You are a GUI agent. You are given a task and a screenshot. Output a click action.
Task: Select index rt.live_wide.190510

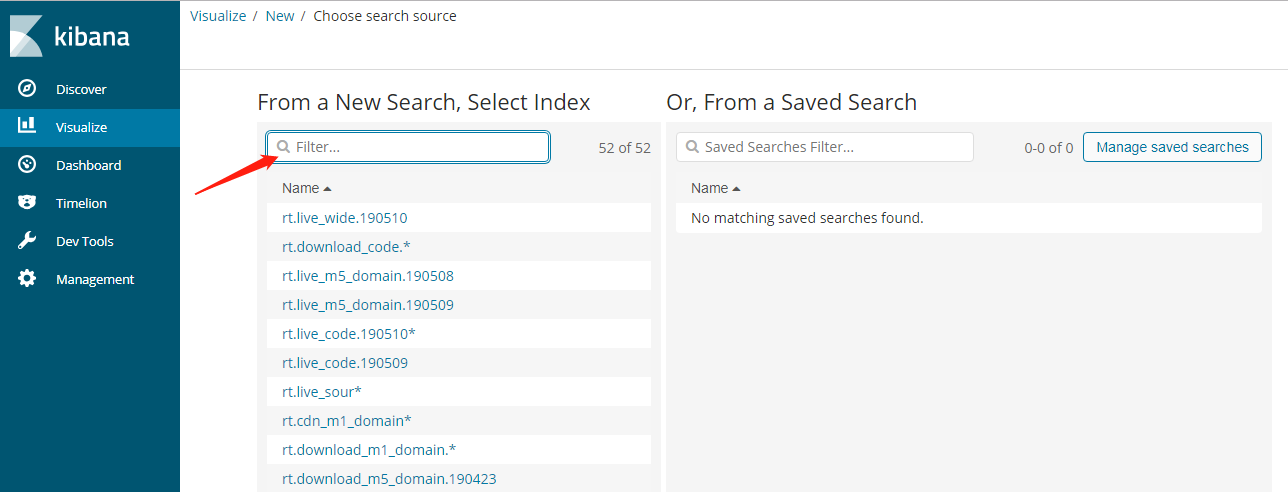click(345, 218)
